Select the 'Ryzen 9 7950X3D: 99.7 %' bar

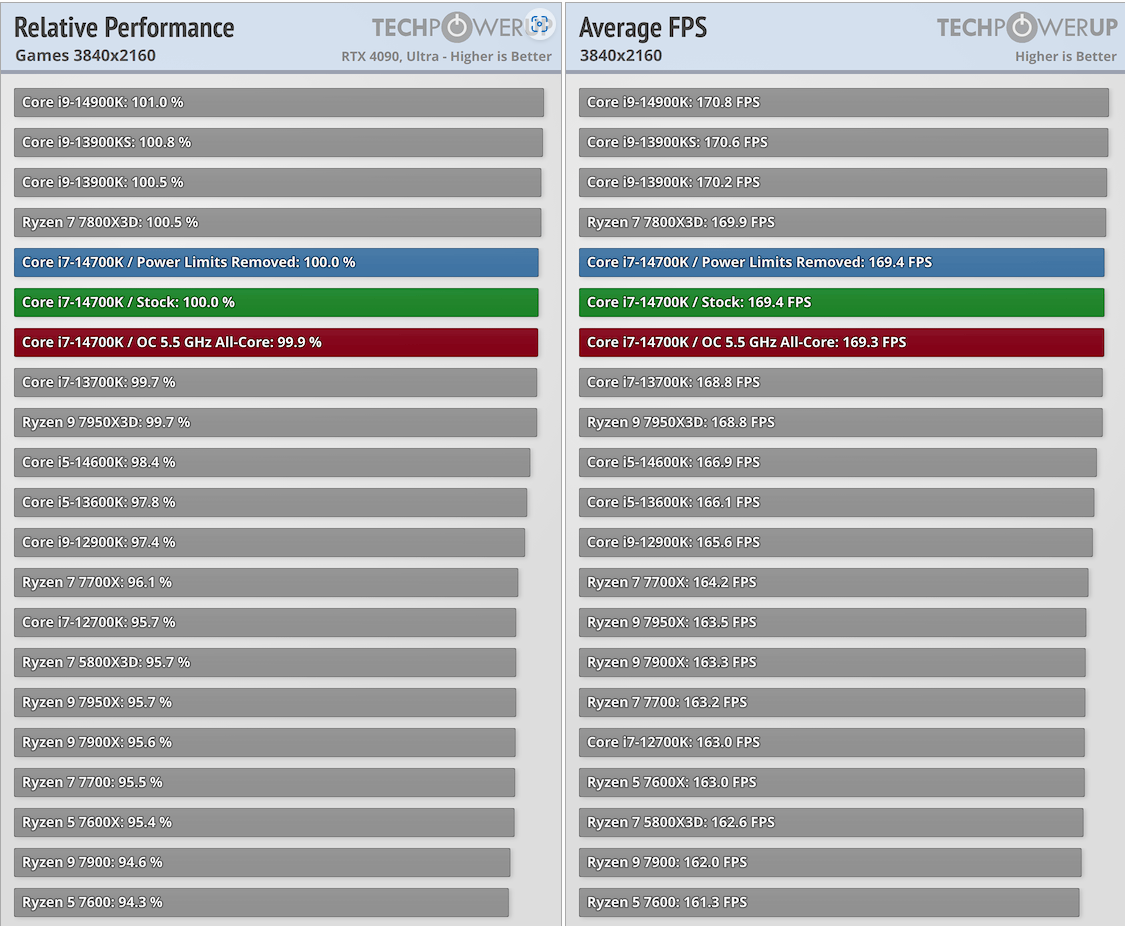click(276, 422)
